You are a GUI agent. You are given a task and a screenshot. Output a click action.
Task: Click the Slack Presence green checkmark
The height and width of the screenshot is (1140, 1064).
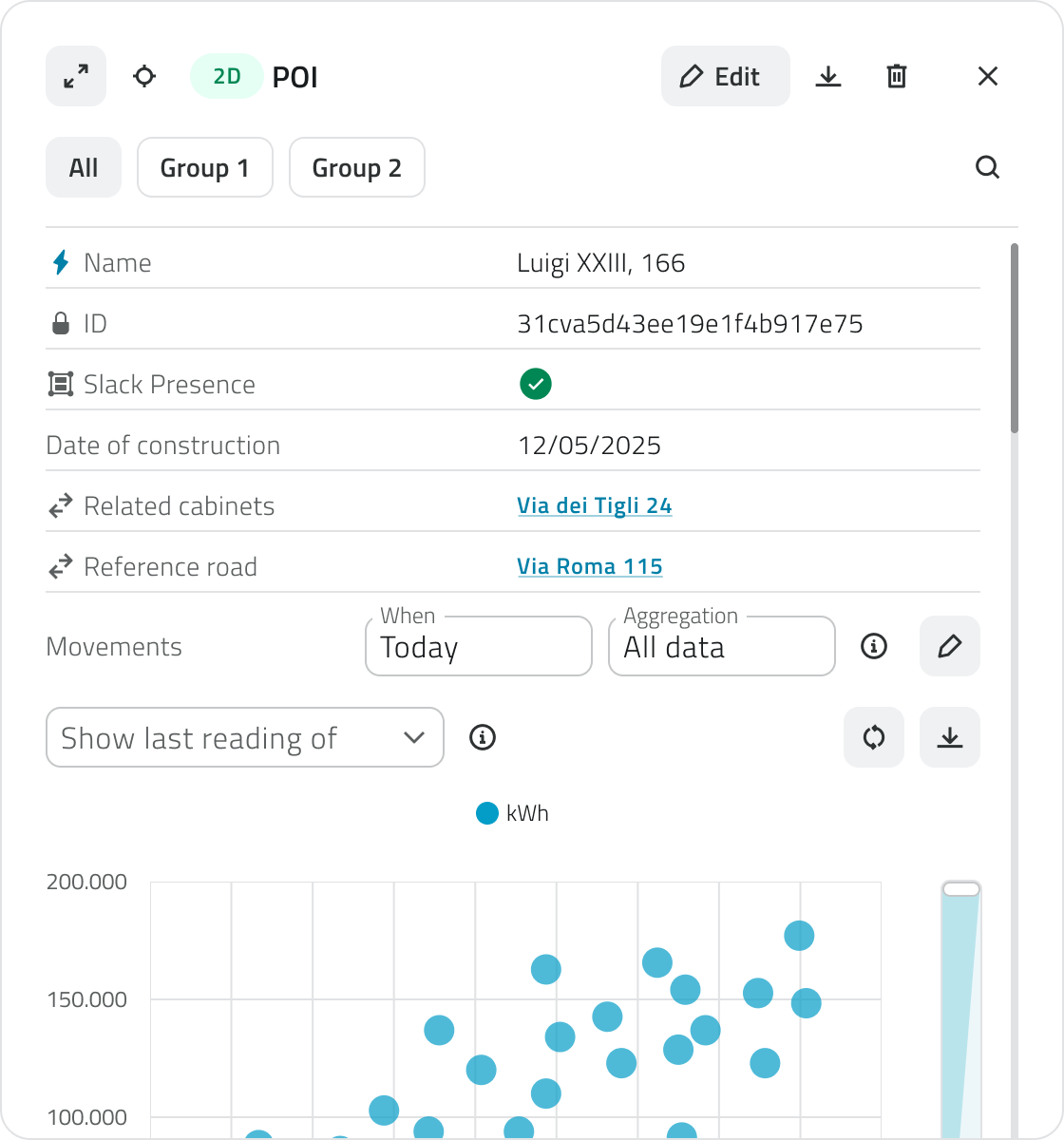click(x=536, y=385)
